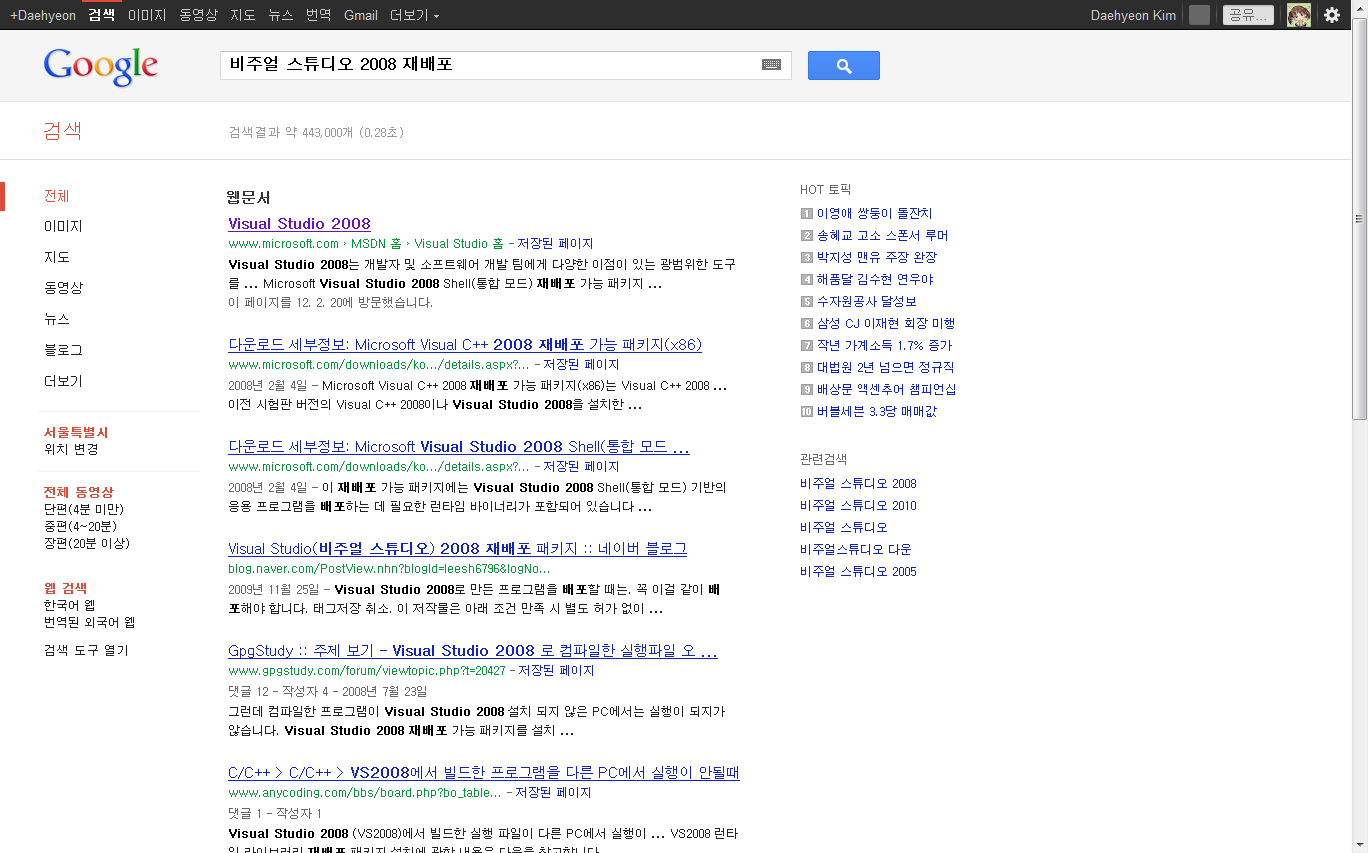Open Microsoft Visual C++ 2008 재배포 패키지(x86) result
Viewport: 1368px width, 853px height.
click(x=465, y=345)
